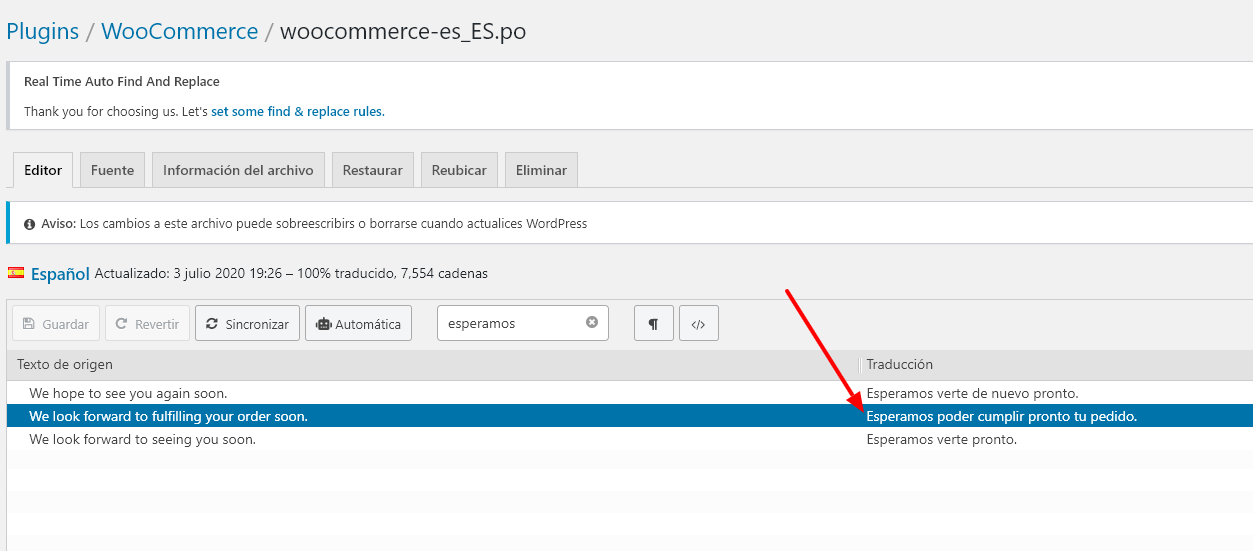Image resolution: width=1253 pixels, height=551 pixels.
Task: Clear the search filter with the x icon
Action: 591,322
